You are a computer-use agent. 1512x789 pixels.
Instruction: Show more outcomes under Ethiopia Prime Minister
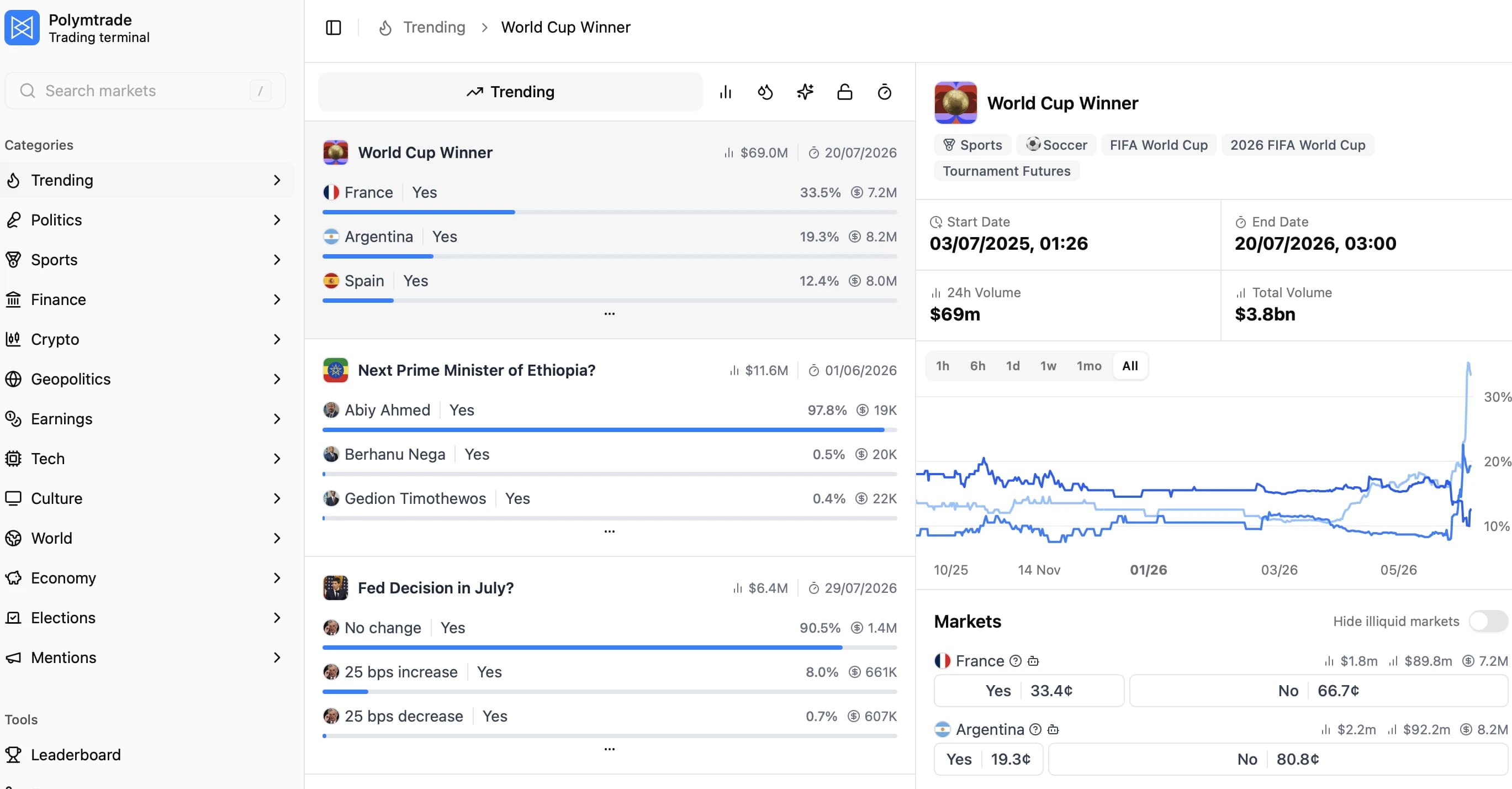tap(609, 532)
